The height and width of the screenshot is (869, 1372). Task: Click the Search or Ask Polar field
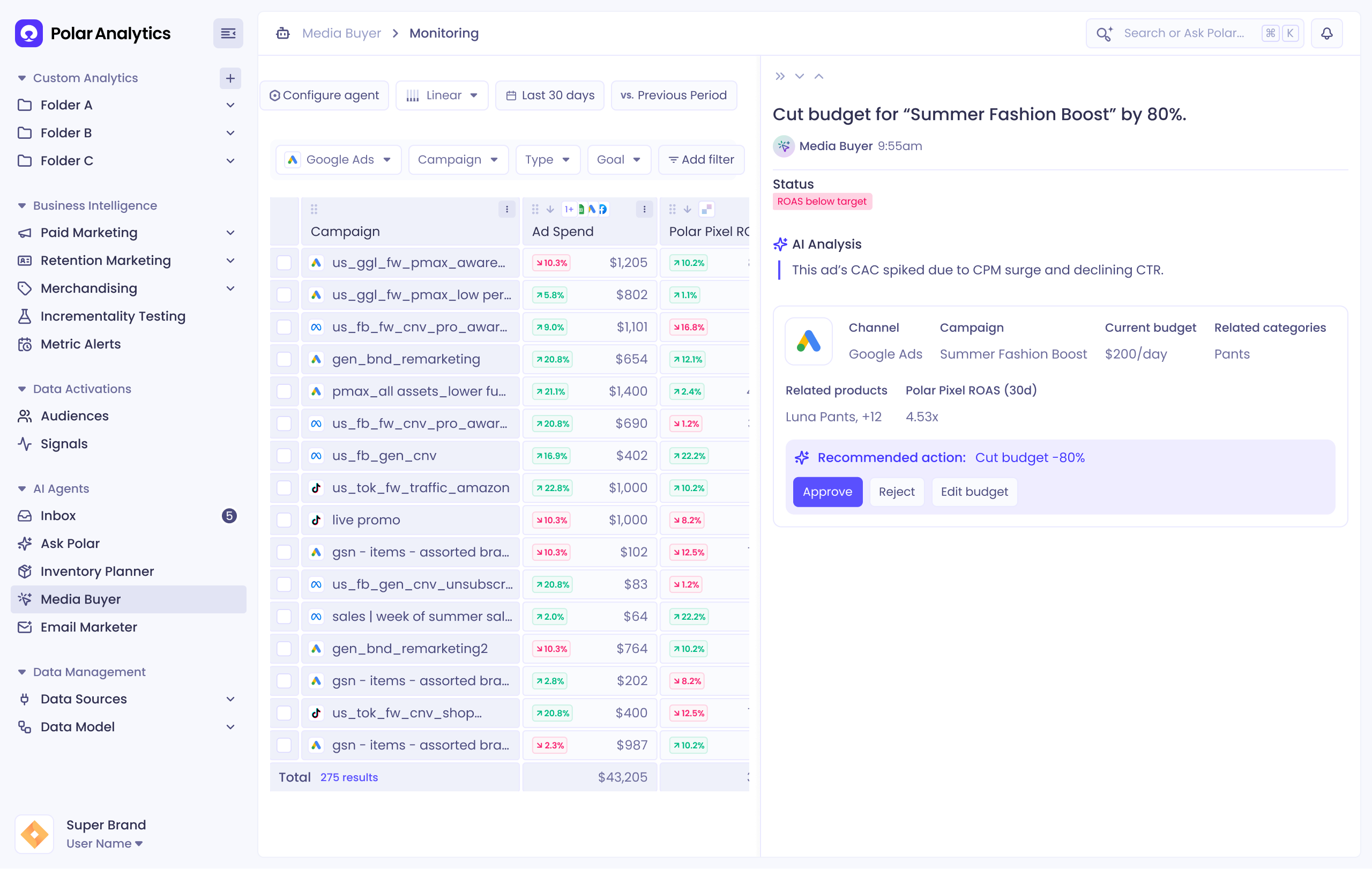[1195, 33]
